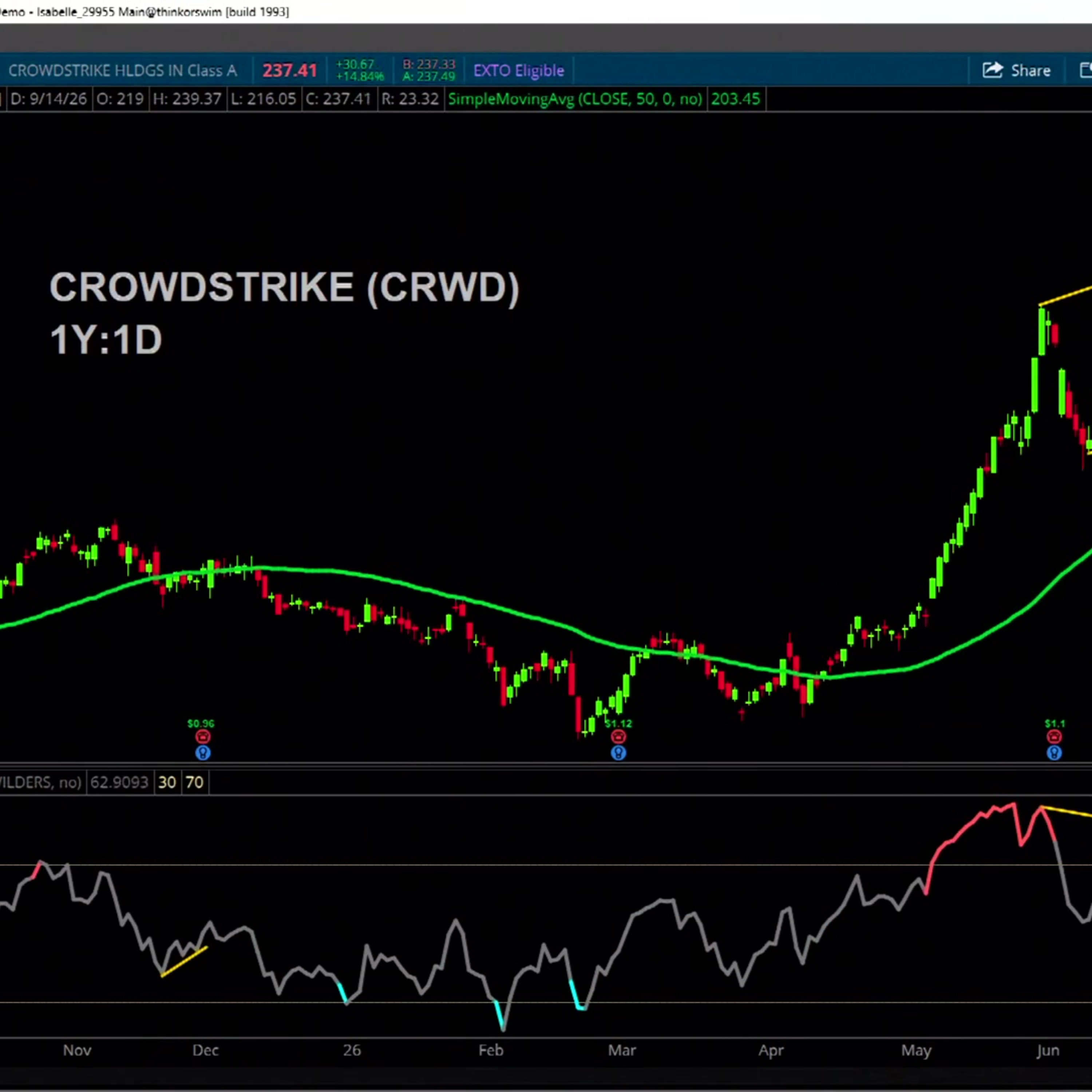Viewport: 1092px width, 1092px height.
Task: Click the Share button
Action: (x=1016, y=70)
